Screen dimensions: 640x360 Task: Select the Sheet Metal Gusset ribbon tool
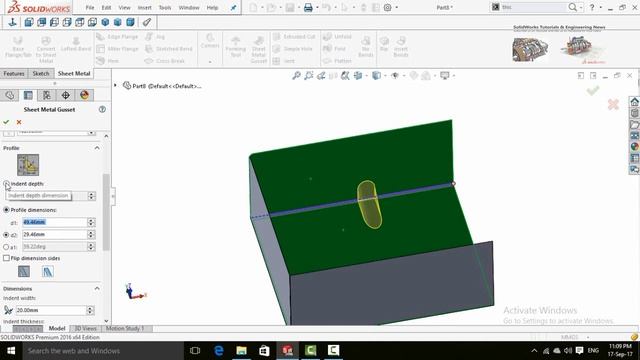point(259,50)
